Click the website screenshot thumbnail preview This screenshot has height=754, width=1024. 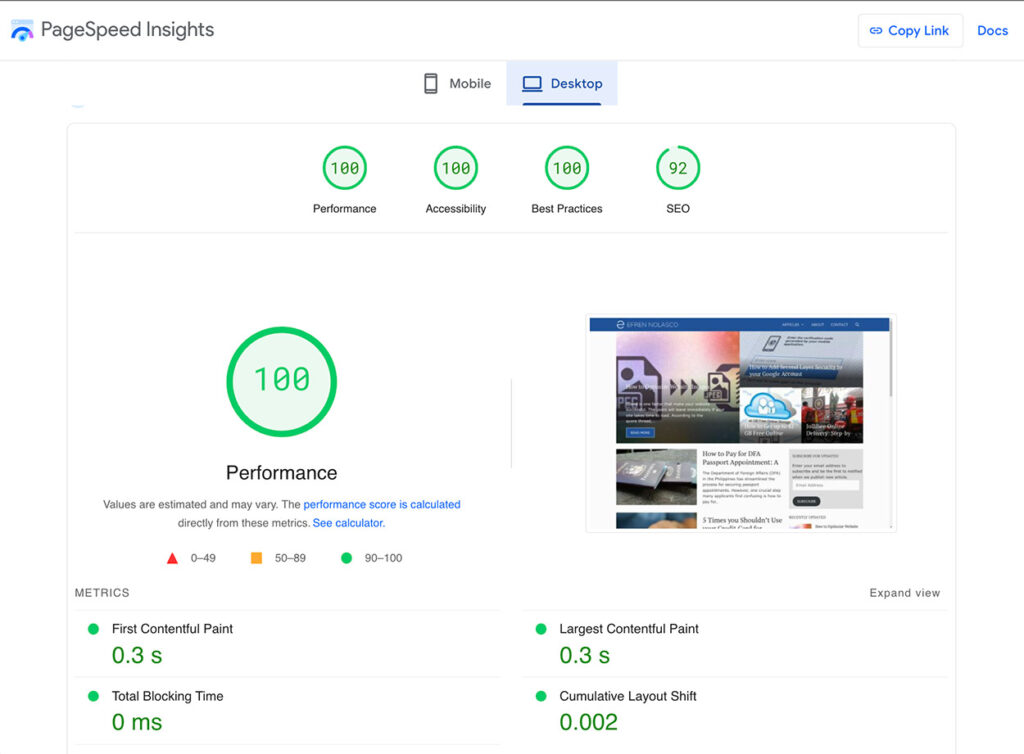coord(740,422)
